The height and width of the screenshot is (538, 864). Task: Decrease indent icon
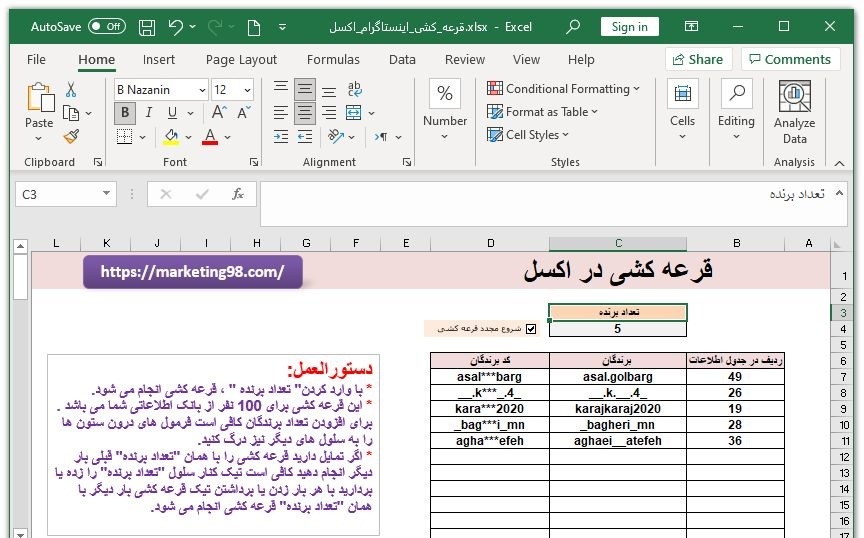305,137
